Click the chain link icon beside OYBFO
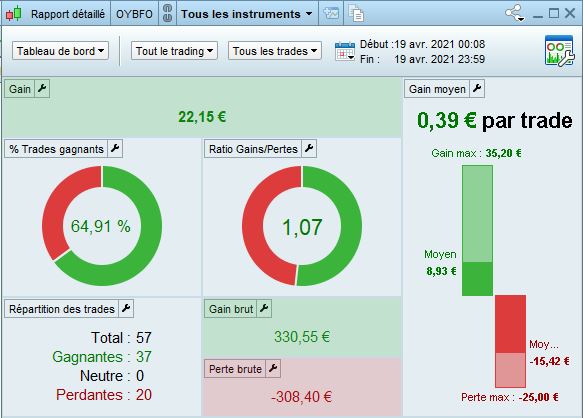Screen dimensions: 583x418 pyautogui.click(x=168, y=13)
